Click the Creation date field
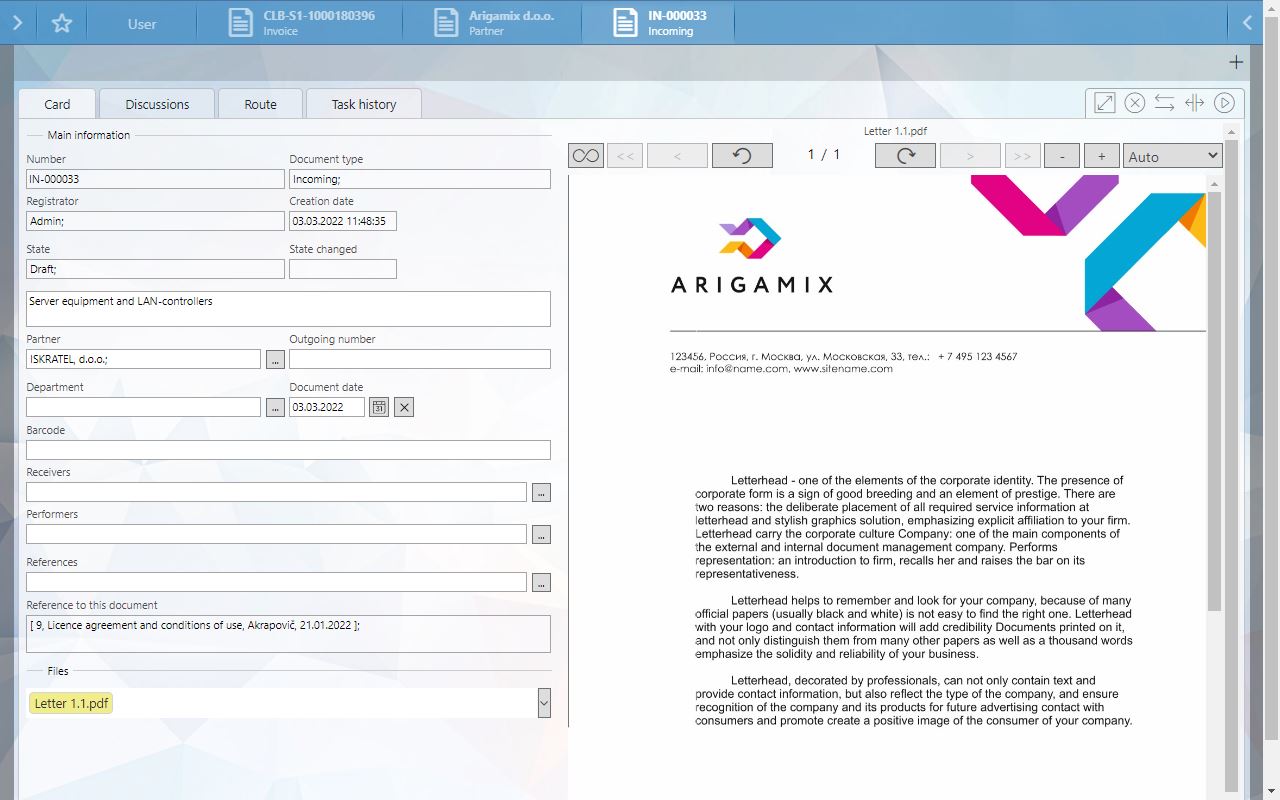The image size is (1280, 800). [343, 221]
